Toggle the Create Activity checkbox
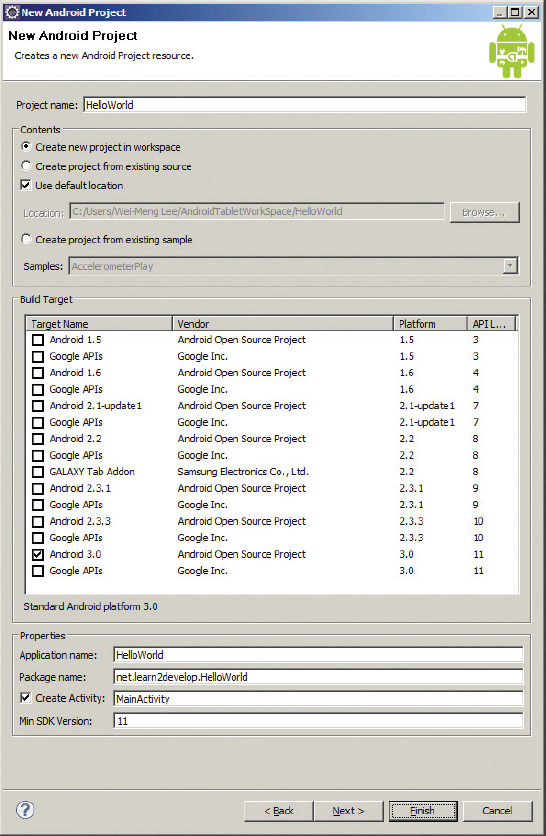 pos(26,697)
